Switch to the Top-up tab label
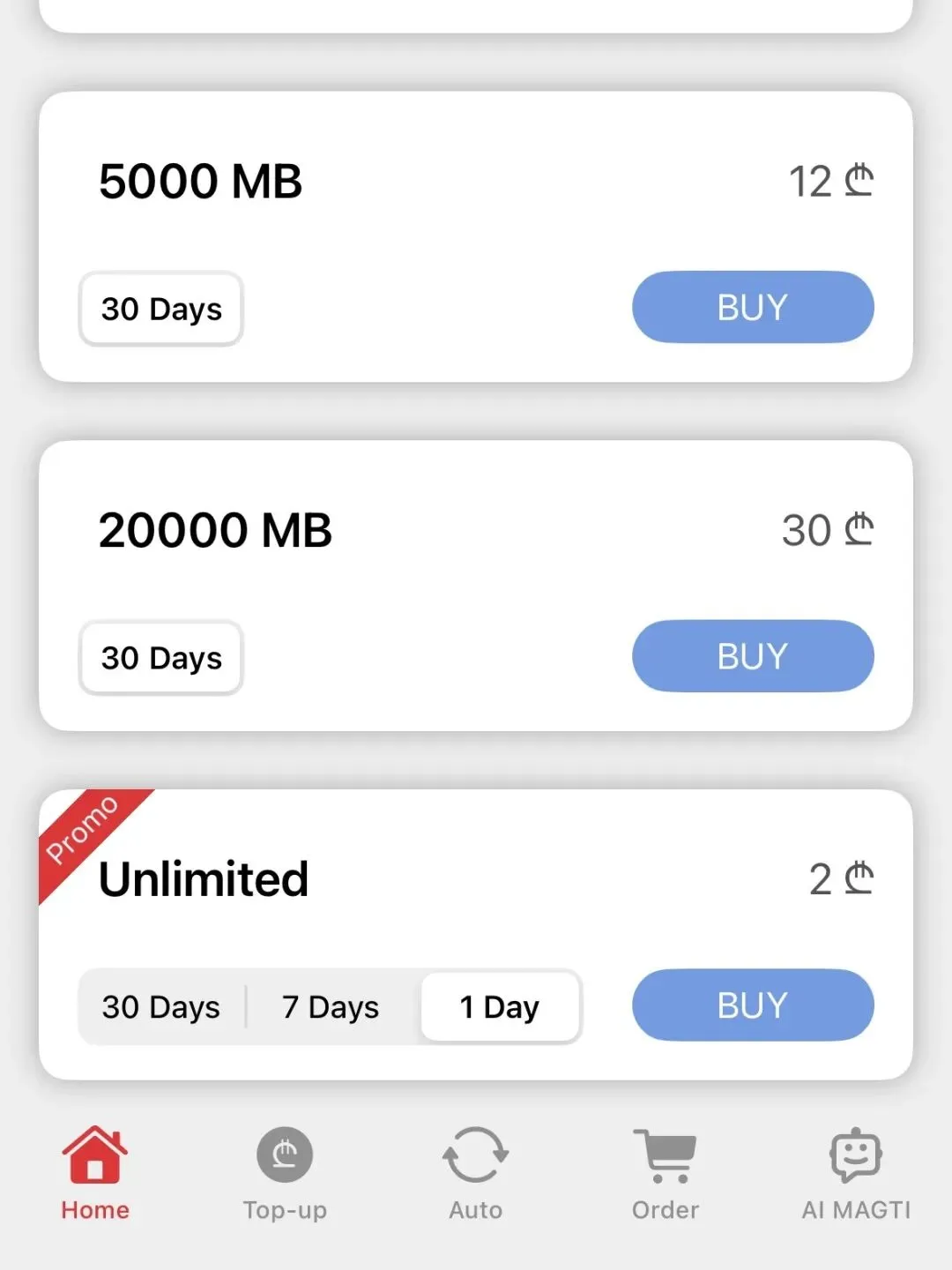 (285, 1211)
